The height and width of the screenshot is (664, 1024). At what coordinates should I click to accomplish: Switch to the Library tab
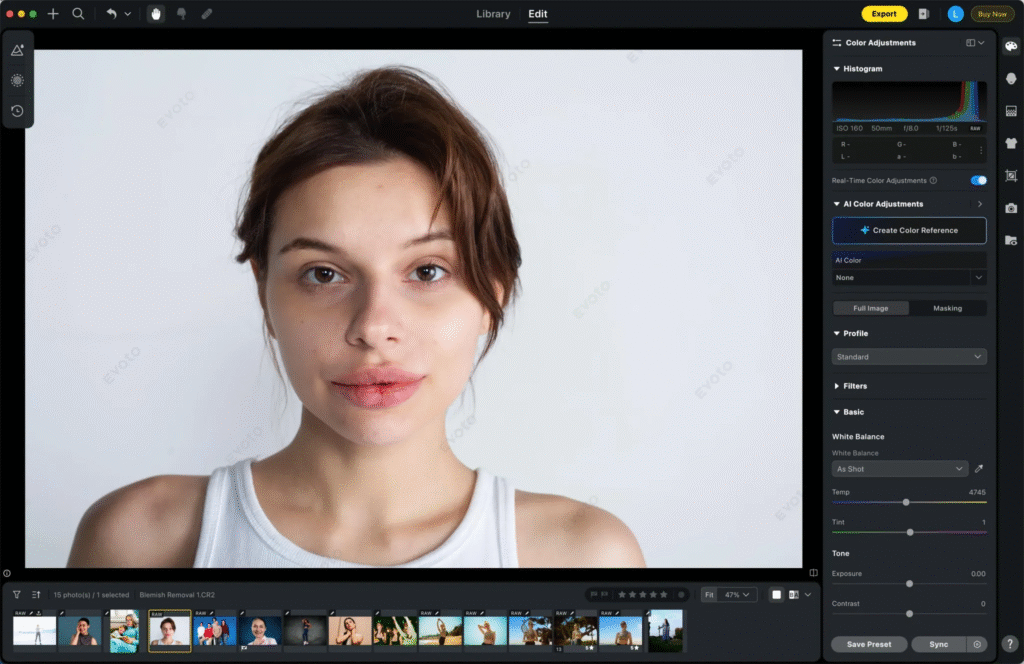click(x=493, y=14)
